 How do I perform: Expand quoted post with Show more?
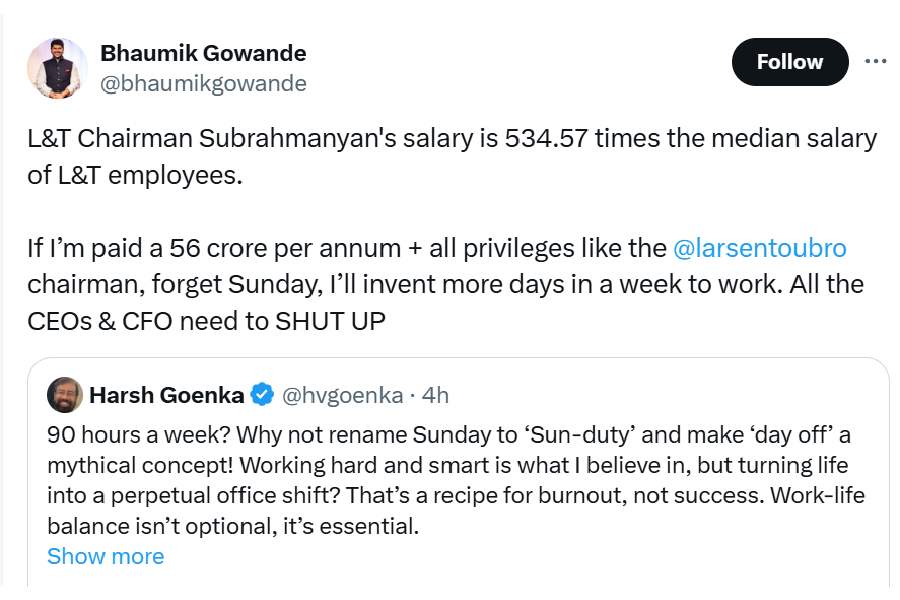point(105,556)
